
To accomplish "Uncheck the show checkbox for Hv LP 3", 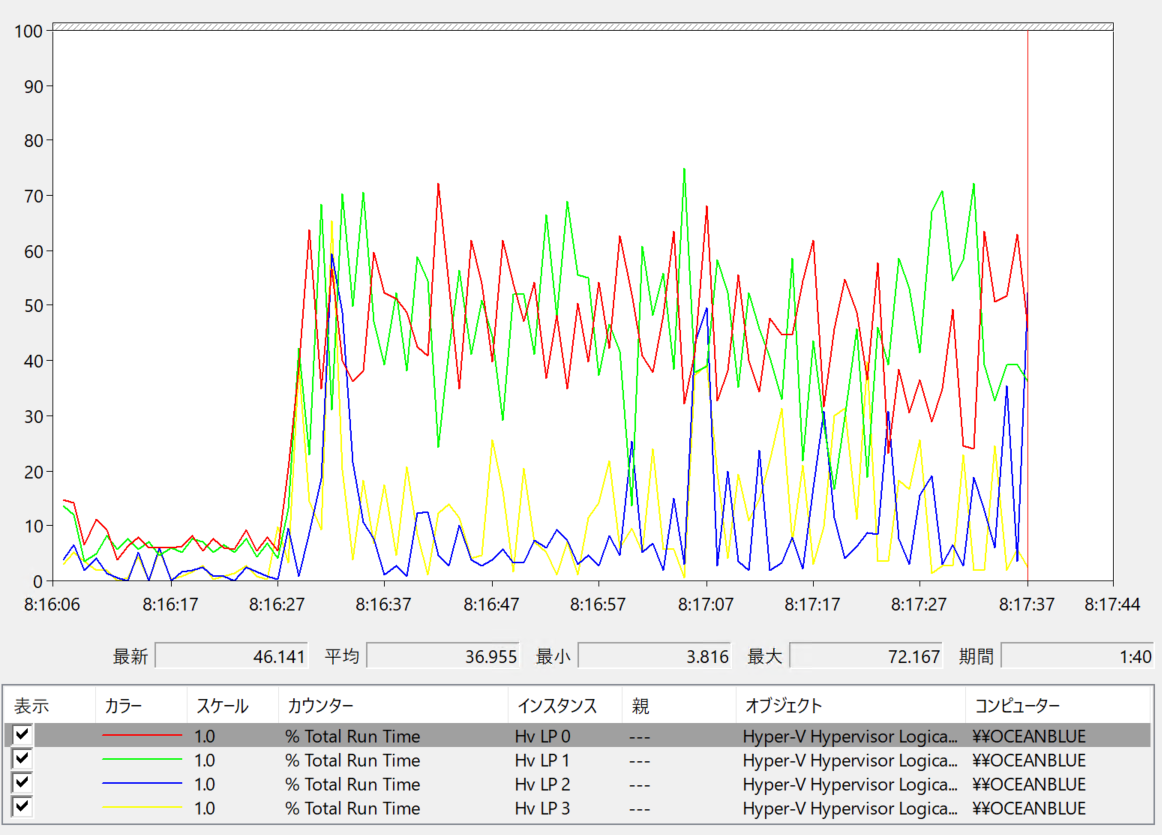I will (x=22, y=806).
